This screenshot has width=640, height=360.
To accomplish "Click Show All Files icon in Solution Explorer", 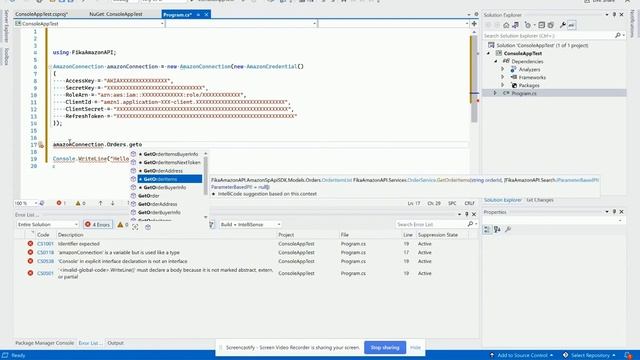I will click(551, 25).
